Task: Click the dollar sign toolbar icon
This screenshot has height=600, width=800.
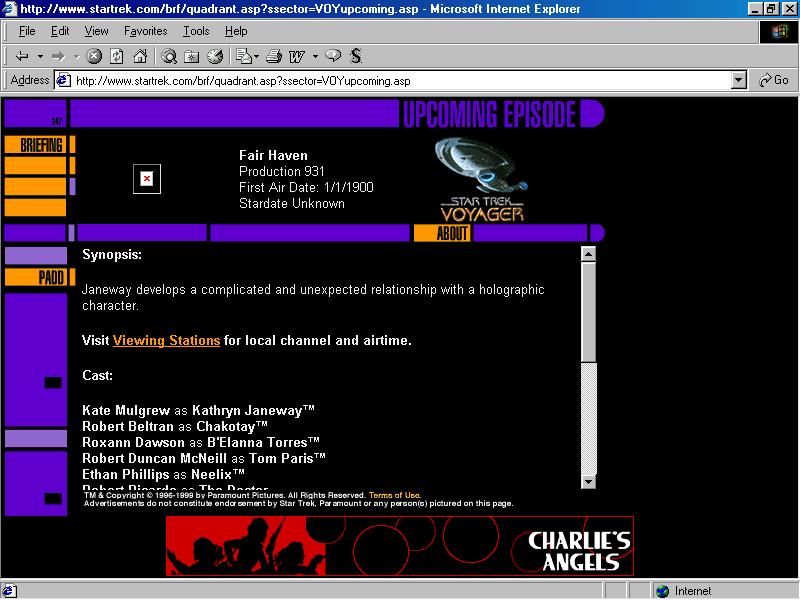Action: 356,56
